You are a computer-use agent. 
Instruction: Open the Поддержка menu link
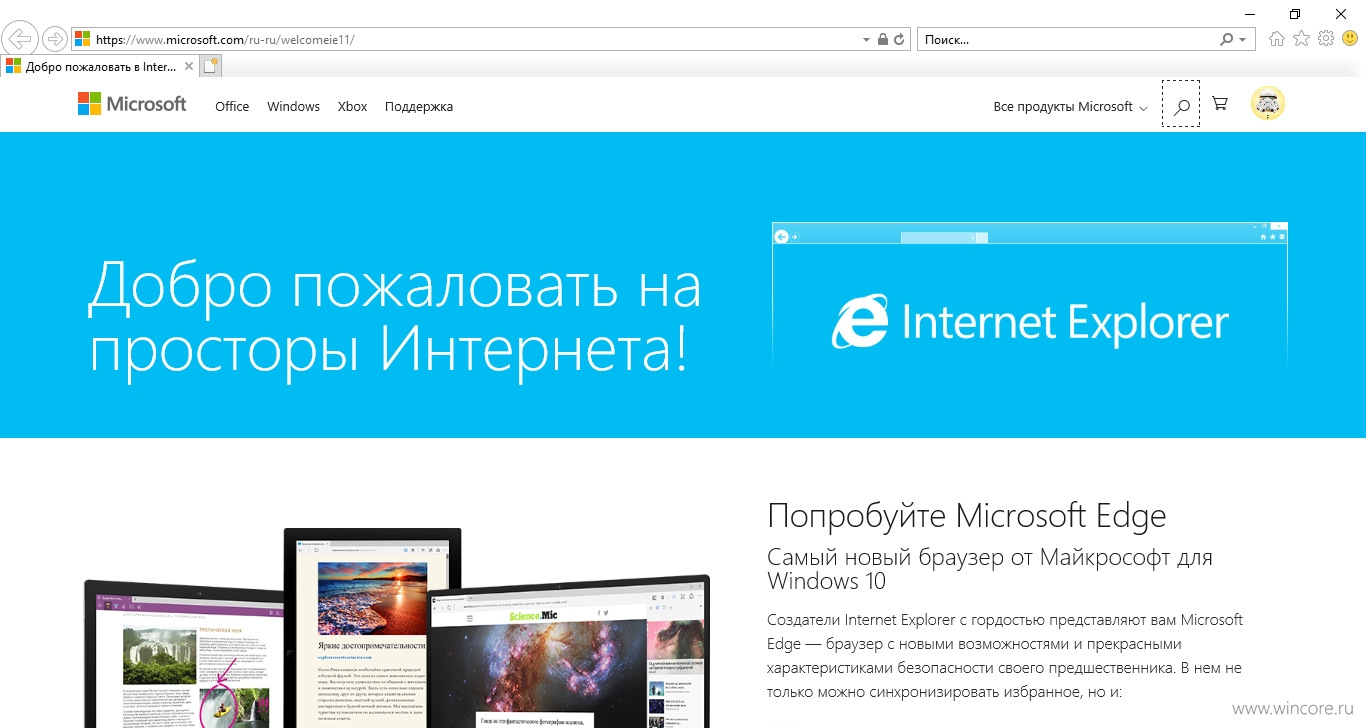[x=419, y=106]
